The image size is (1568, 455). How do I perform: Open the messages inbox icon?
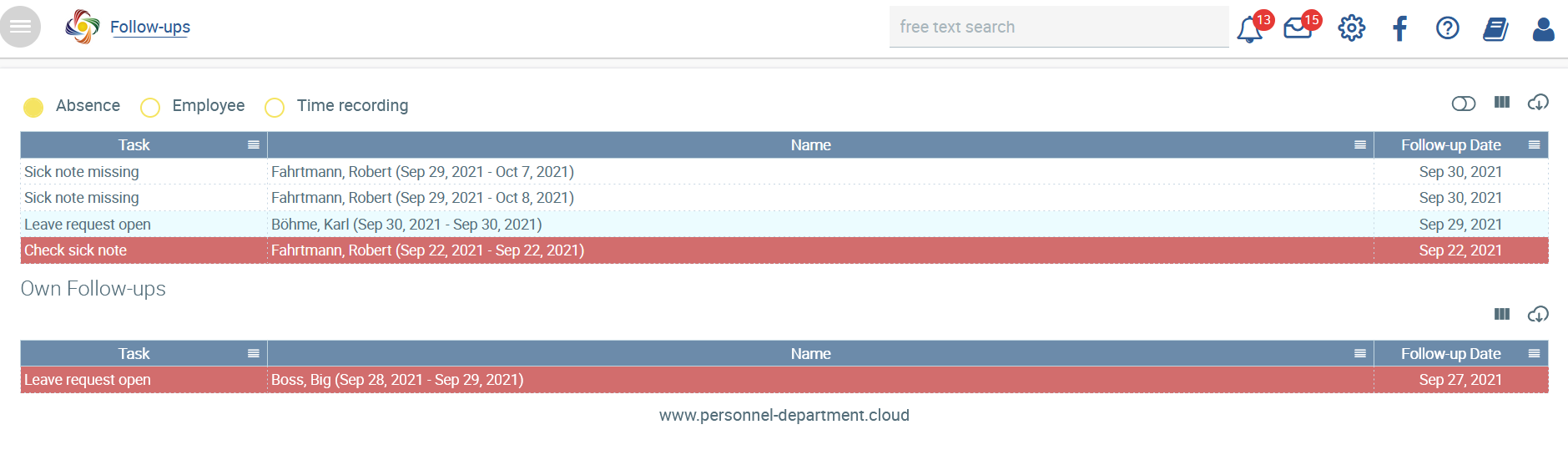click(x=1298, y=29)
